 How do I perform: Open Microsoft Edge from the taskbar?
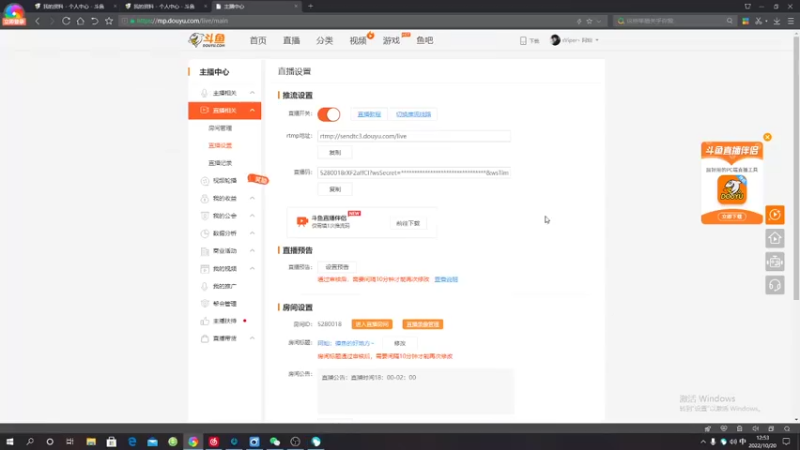point(132,441)
